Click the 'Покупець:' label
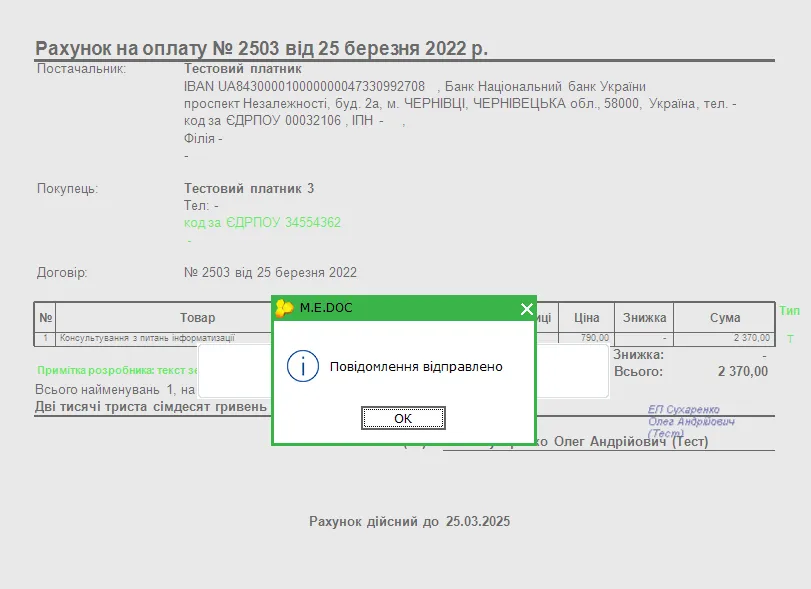This screenshot has height=589, width=811. (67, 188)
